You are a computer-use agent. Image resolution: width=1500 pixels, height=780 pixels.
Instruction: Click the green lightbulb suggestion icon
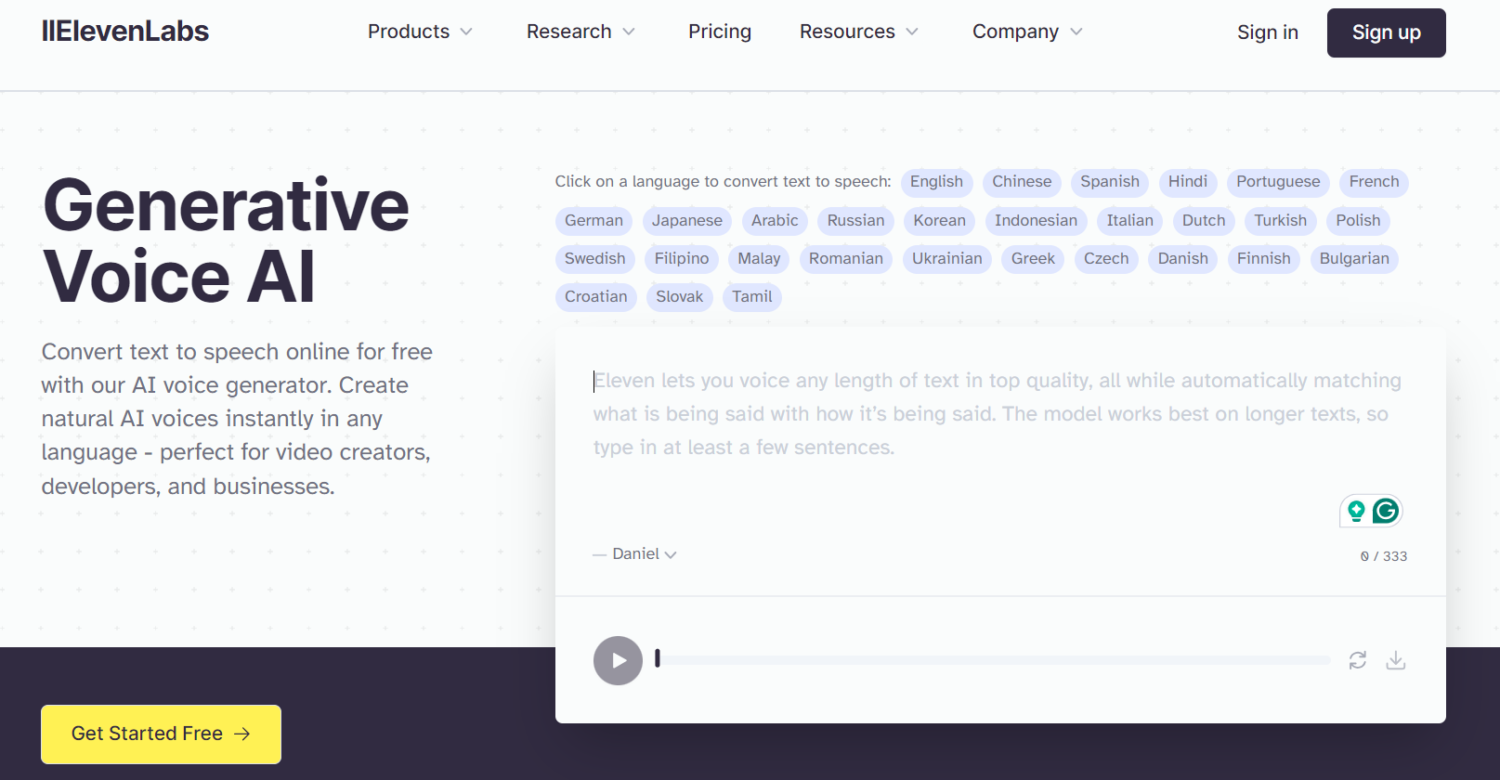click(1355, 511)
